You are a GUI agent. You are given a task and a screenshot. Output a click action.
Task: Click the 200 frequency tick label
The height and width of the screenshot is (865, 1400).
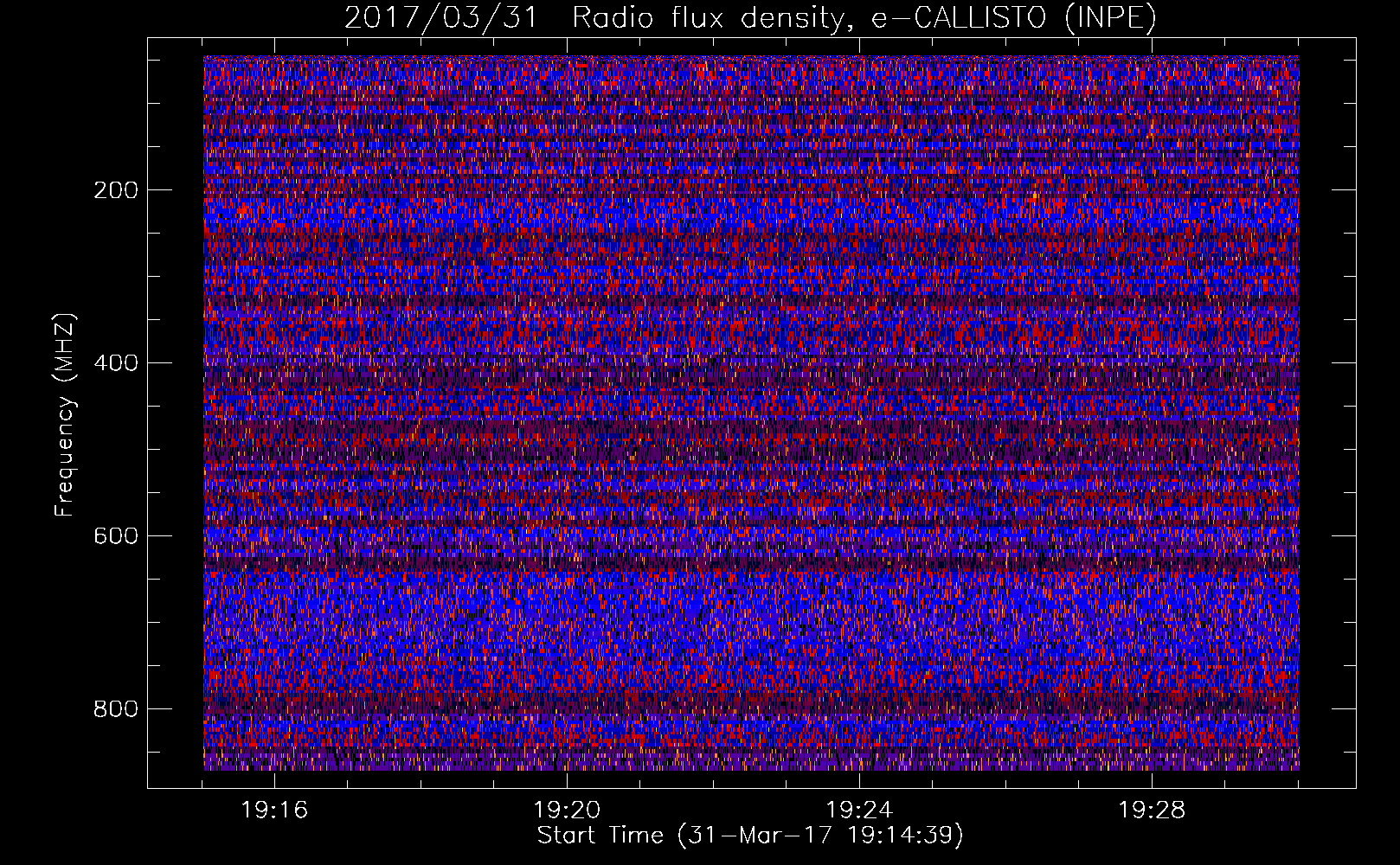[x=116, y=190]
